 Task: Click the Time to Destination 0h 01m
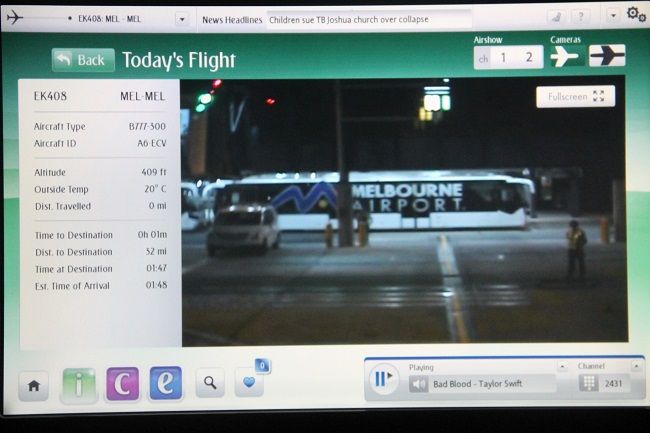153,235
